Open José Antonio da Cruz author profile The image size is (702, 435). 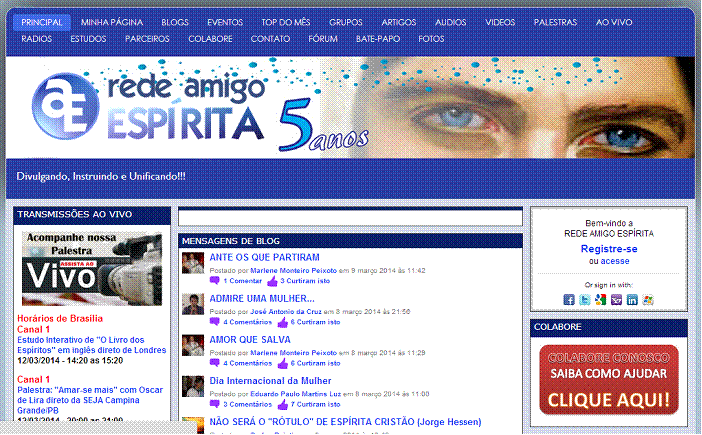(286, 311)
